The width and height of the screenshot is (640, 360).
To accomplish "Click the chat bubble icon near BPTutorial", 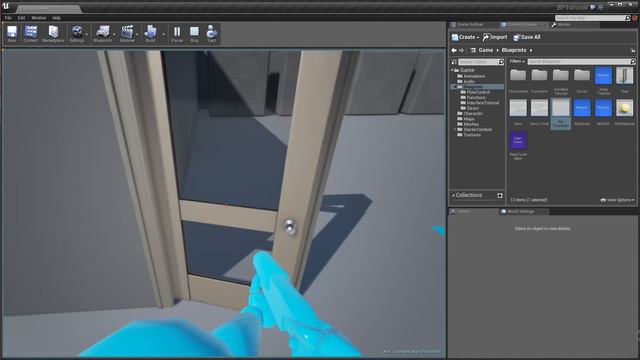I will point(593,7).
